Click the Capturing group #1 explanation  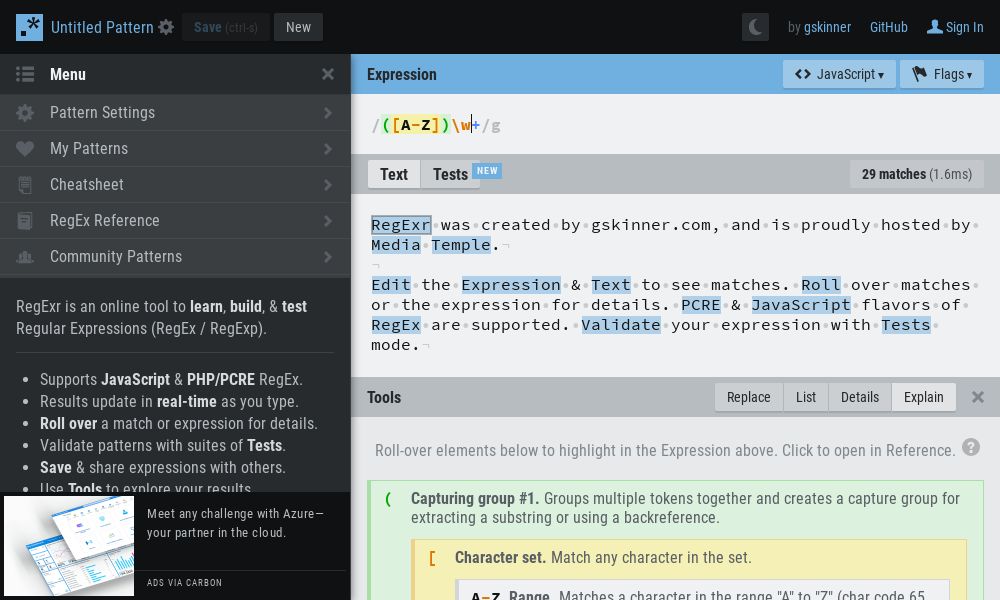(685, 508)
